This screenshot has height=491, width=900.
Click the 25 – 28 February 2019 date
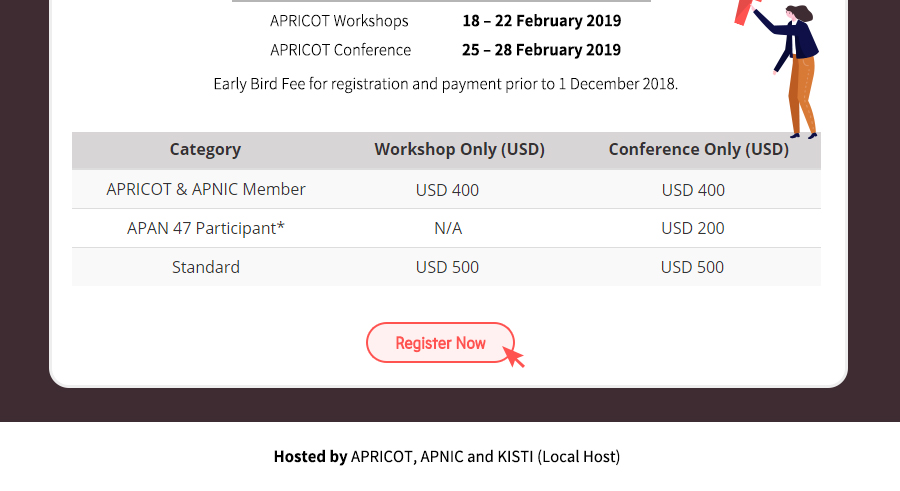point(541,50)
